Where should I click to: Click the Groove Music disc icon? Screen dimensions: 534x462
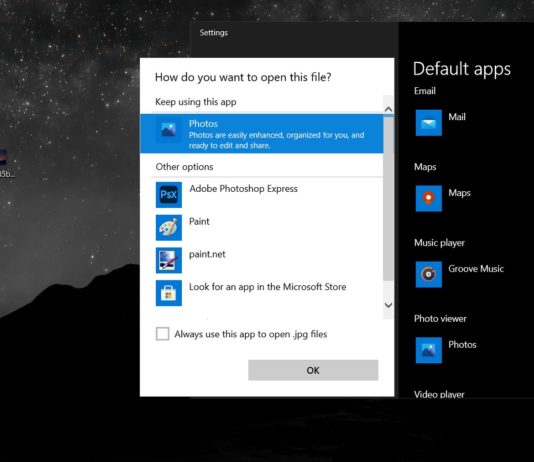click(x=429, y=274)
